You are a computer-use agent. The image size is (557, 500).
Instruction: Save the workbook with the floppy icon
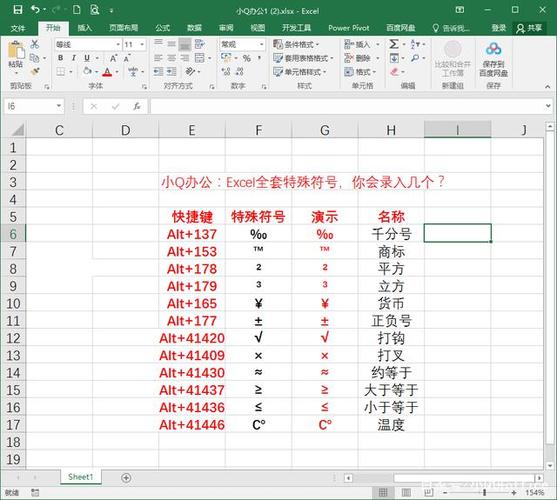[x=17, y=10]
